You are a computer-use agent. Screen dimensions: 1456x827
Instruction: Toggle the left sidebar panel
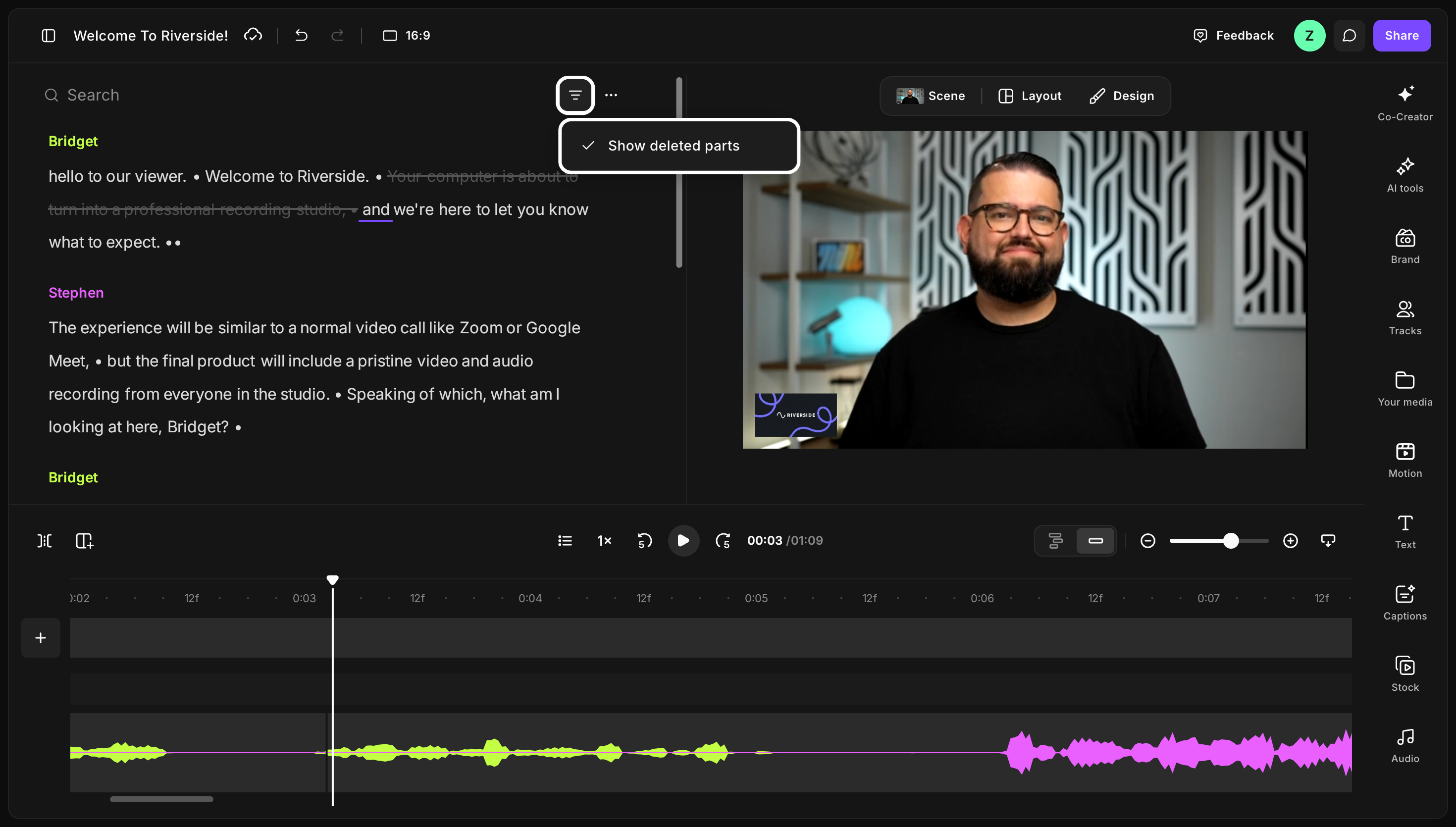[49, 35]
